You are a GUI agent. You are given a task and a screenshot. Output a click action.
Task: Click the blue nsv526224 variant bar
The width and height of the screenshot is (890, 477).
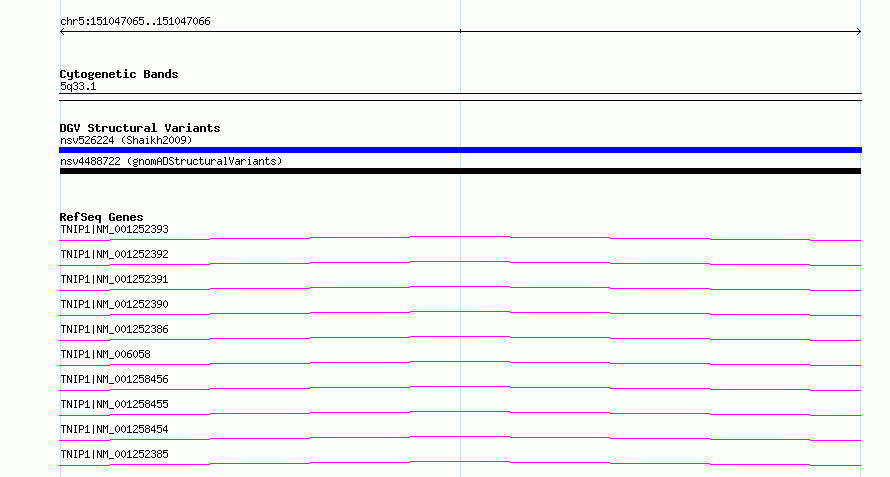[460, 150]
